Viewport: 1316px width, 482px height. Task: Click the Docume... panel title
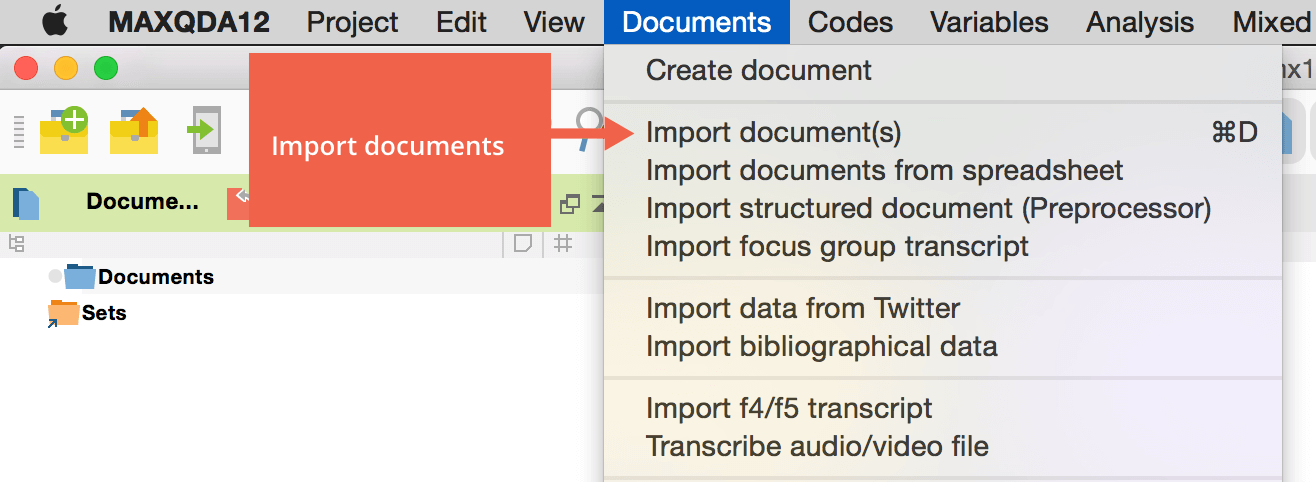(142, 201)
